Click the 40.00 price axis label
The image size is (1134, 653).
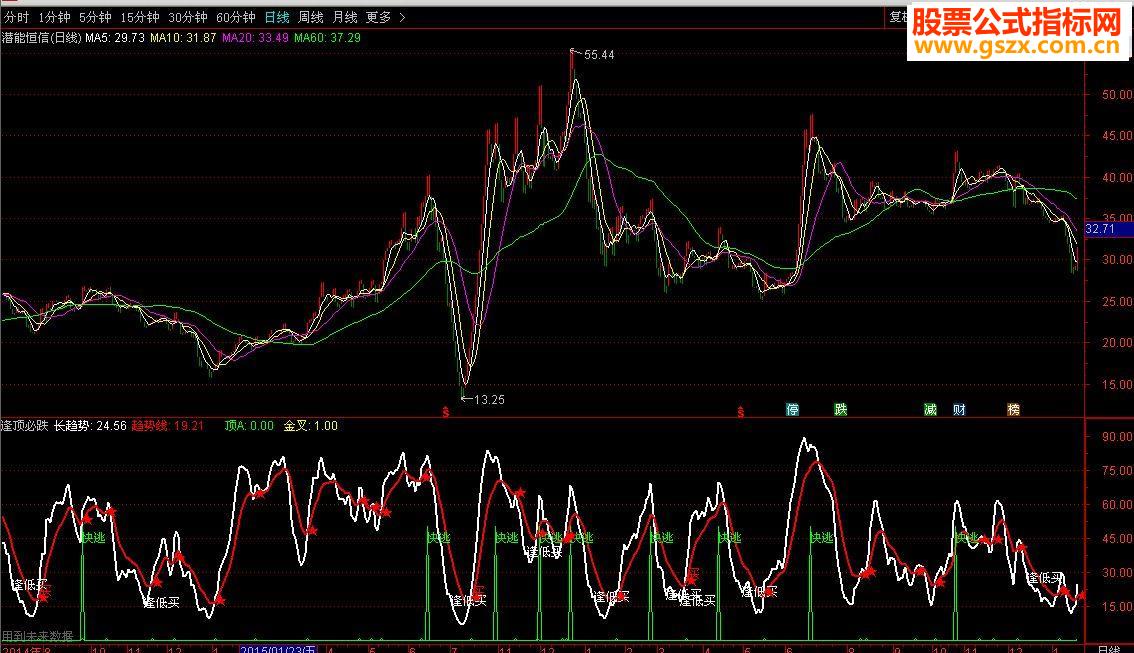1117,178
